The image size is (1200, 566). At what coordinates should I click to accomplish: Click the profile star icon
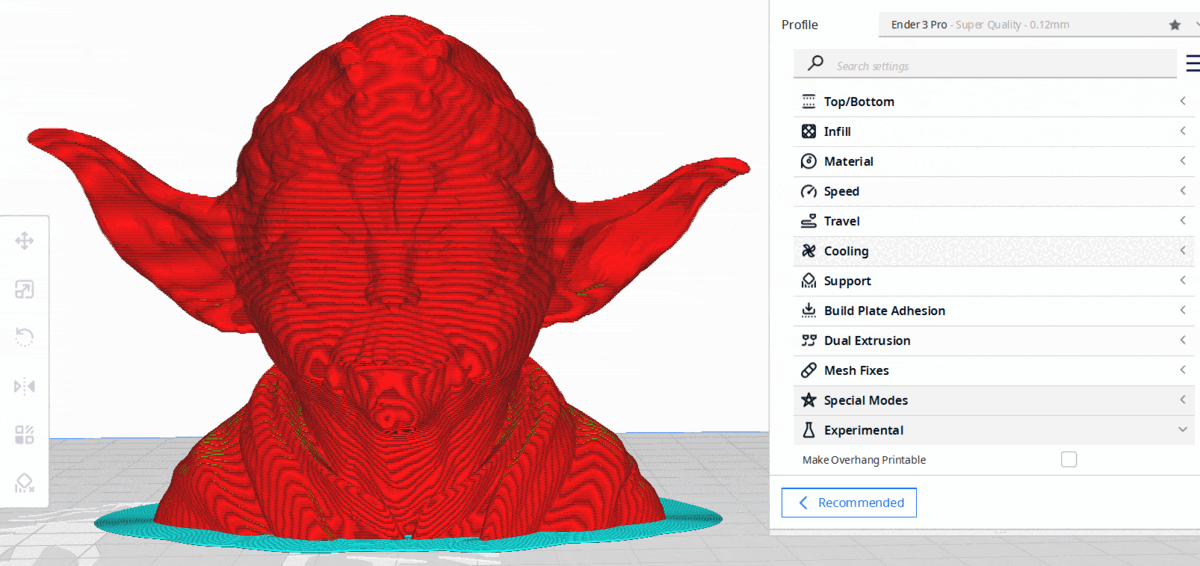click(1175, 25)
